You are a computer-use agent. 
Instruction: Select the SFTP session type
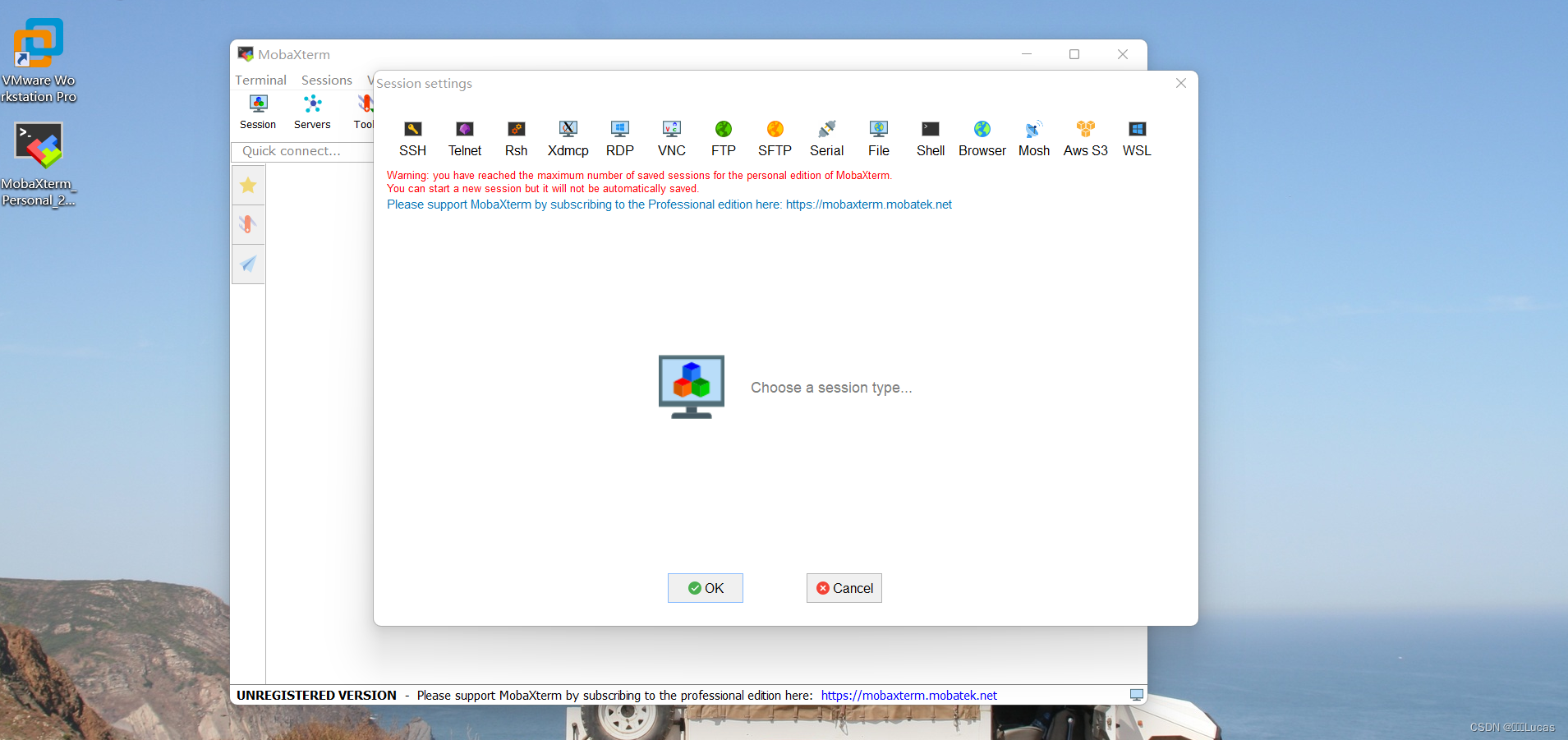click(x=775, y=139)
